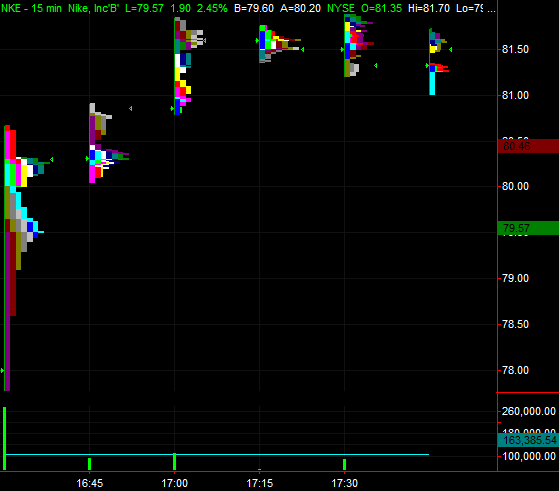Image resolution: width=559 pixels, height=491 pixels.
Task: Click the 17:00 time axis label
Action: [x=174, y=483]
